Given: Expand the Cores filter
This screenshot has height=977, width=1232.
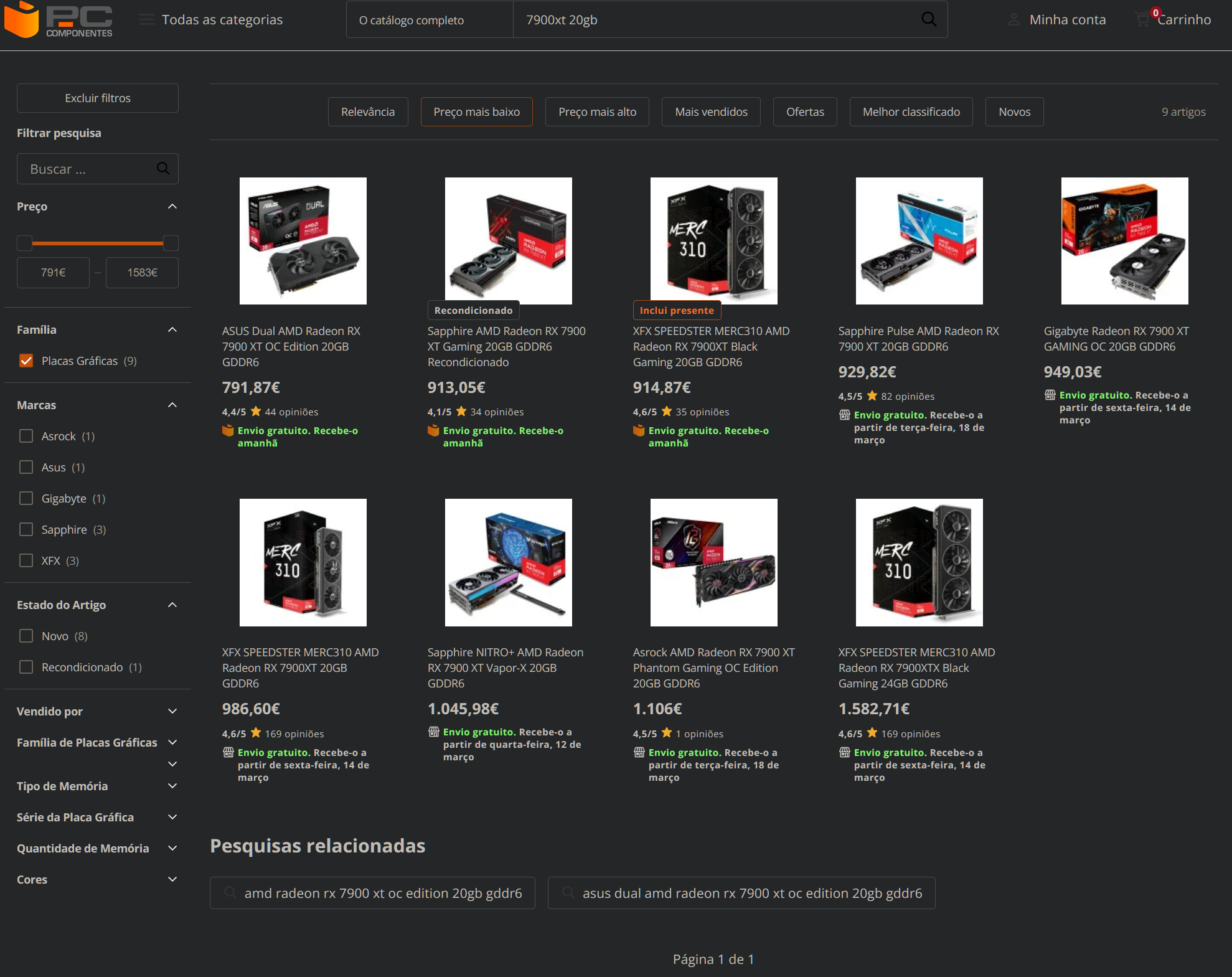Looking at the screenshot, I should 172,879.
